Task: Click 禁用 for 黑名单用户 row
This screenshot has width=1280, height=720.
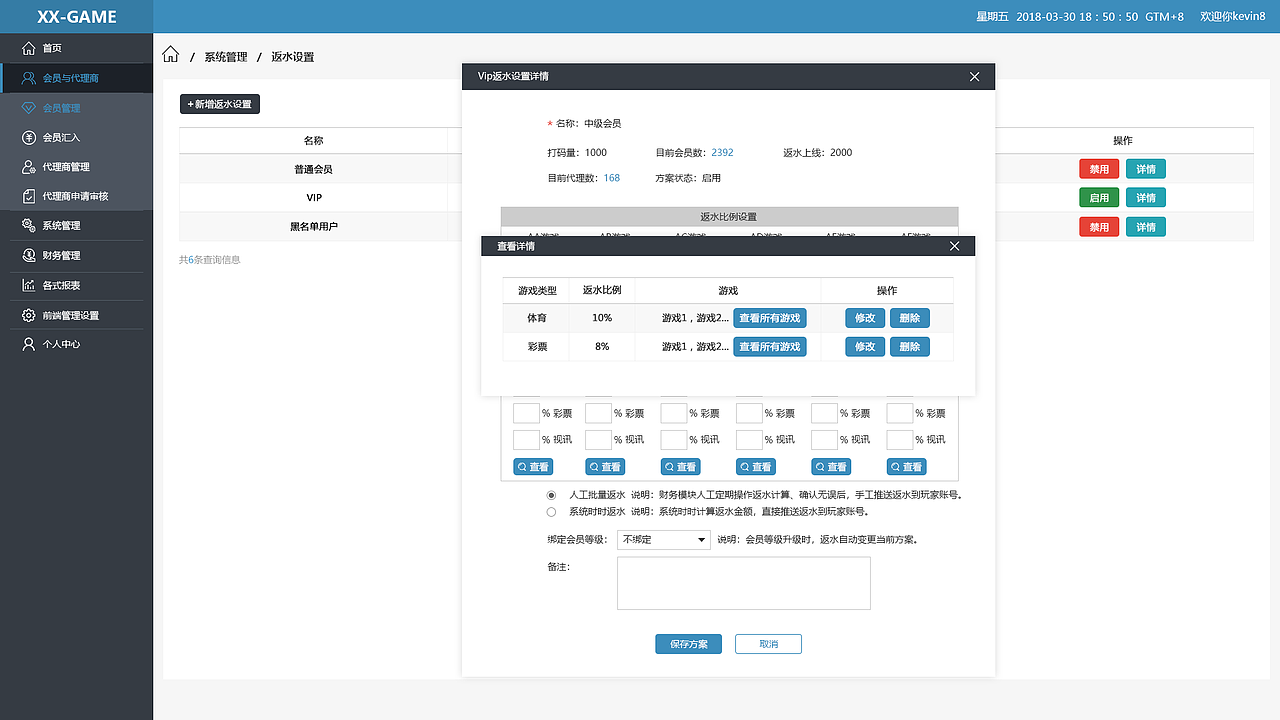Action: click(x=1099, y=227)
